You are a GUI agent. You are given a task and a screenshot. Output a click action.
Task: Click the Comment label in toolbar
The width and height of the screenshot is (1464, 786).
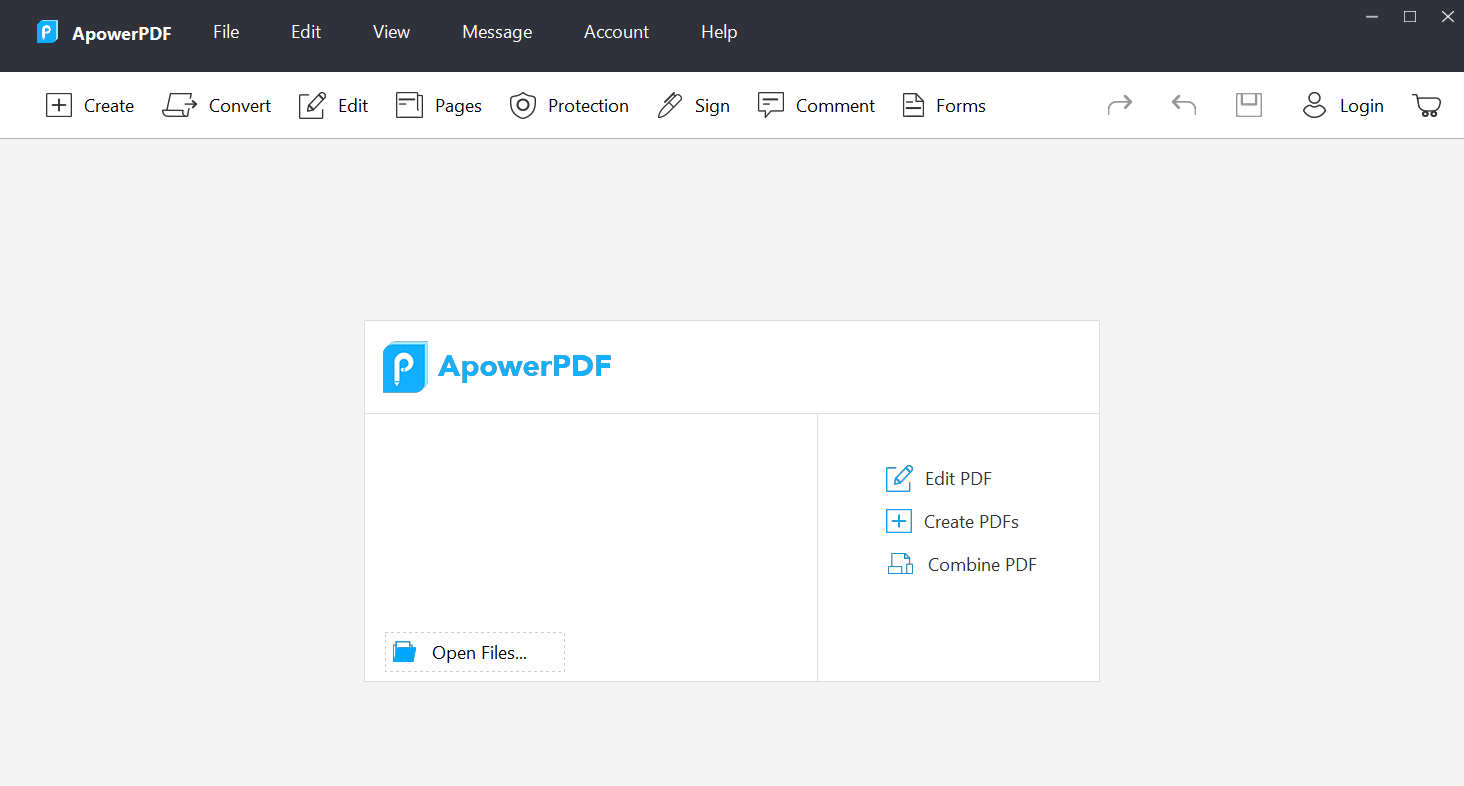(x=835, y=106)
